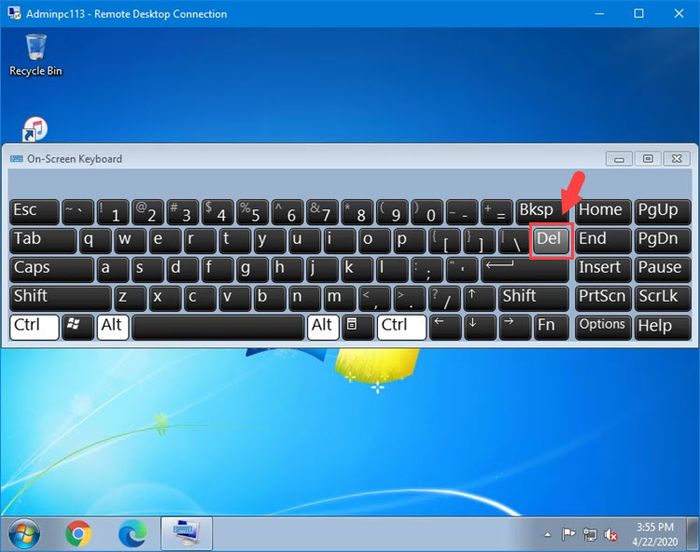Click the Bksp key
Image resolution: width=700 pixels, height=552 pixels.
(x=542, y=212)
